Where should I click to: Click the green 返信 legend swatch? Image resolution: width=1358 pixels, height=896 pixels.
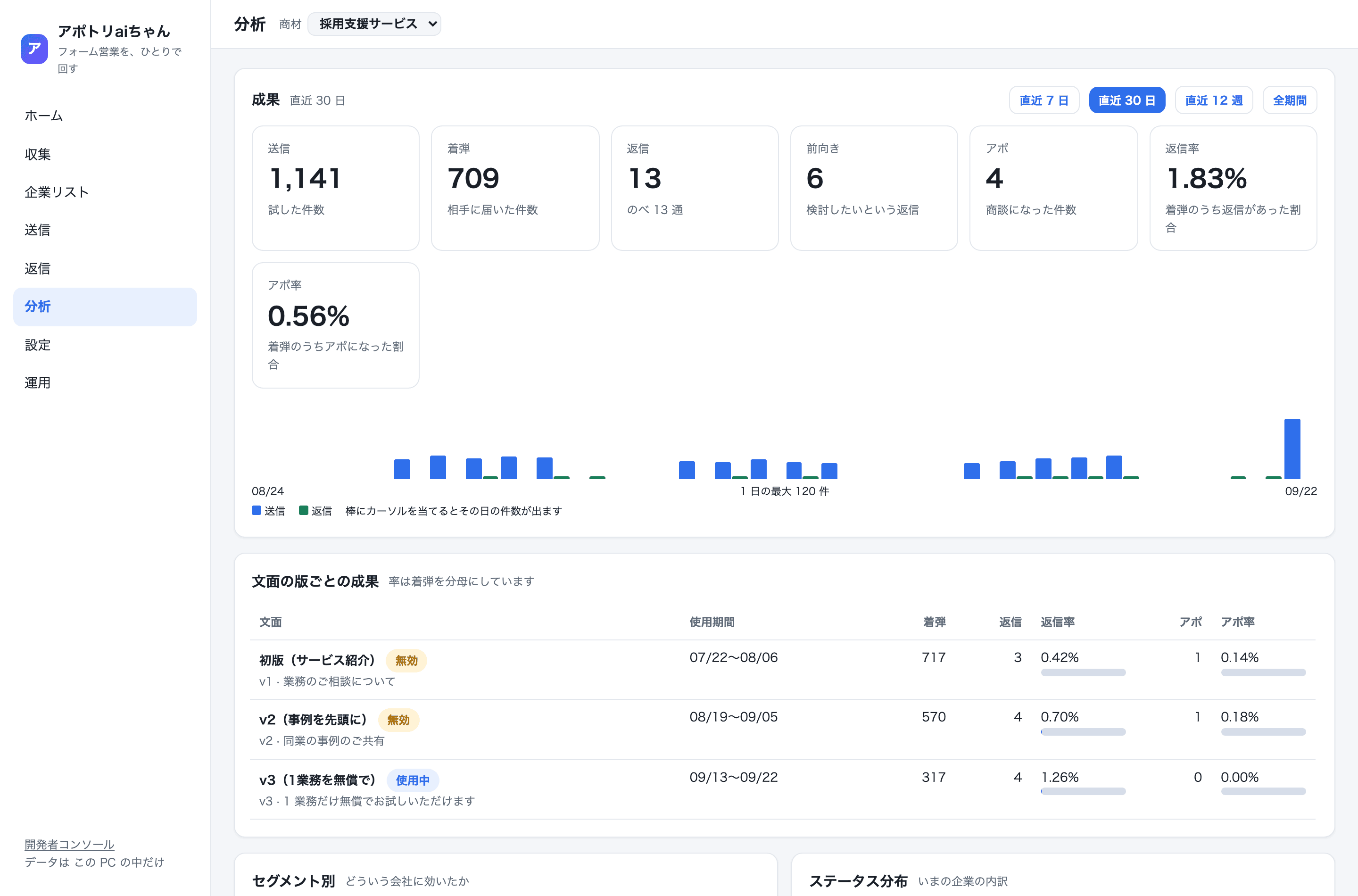pyautogui.click(x=303, y=510)
